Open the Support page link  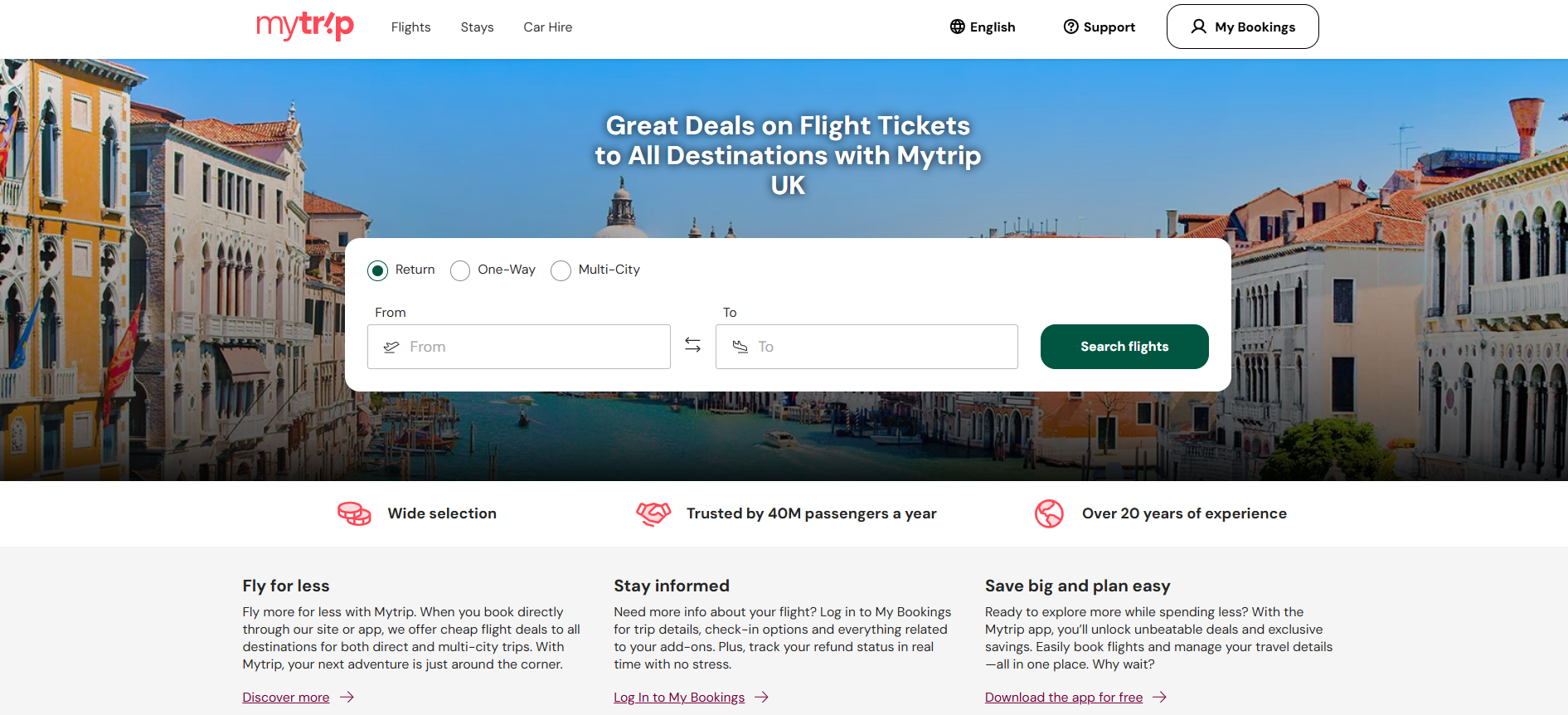point(1100,27)
